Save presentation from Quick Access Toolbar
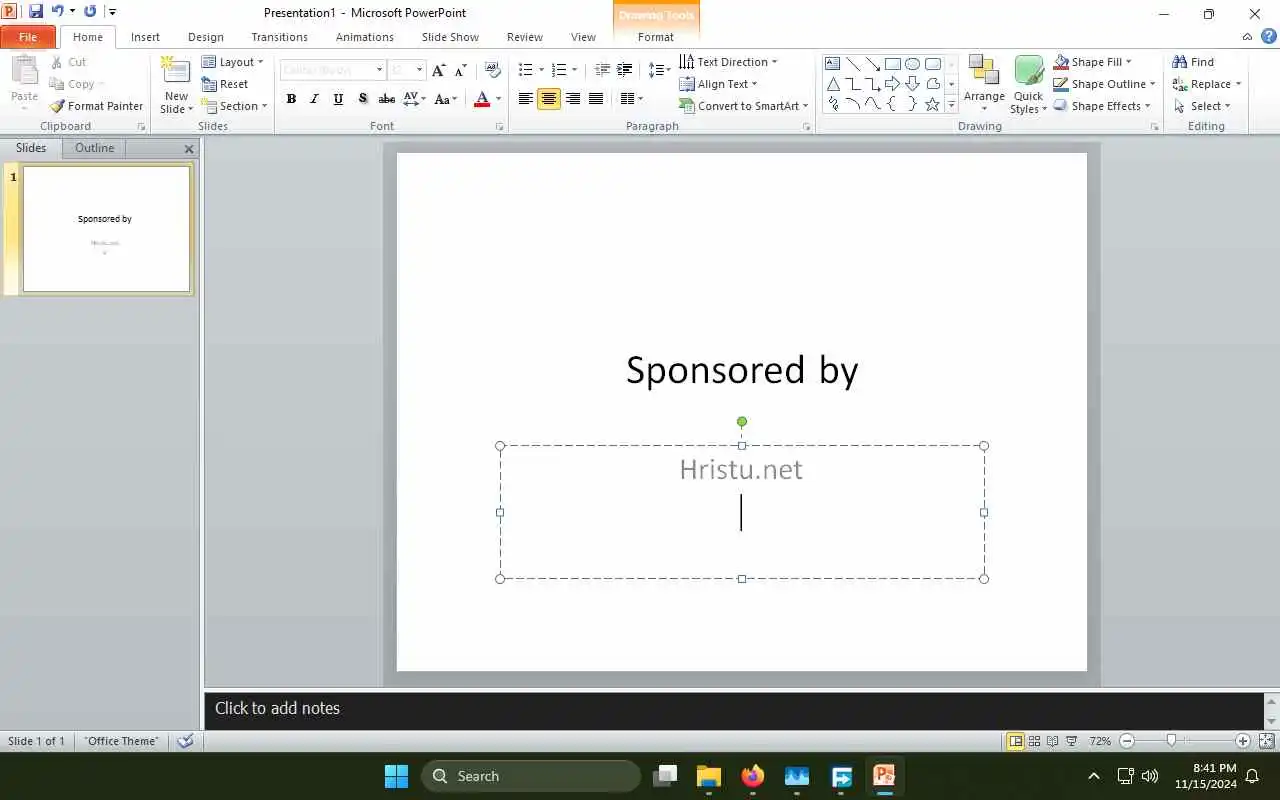The height and width of the screenshot is (800, 1280). click(x=36, y=12)
